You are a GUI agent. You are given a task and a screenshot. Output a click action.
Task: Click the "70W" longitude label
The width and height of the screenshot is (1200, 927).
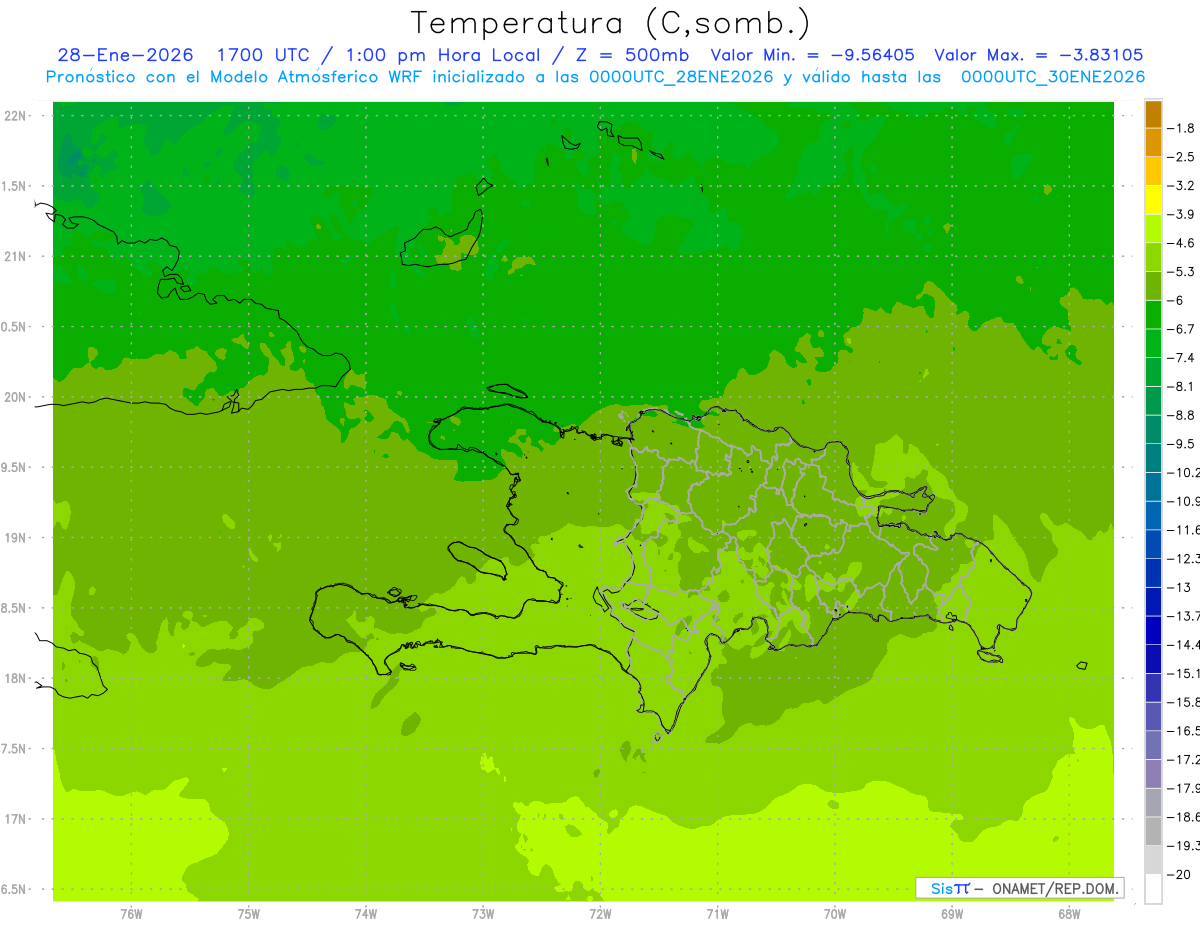[835, 914]
